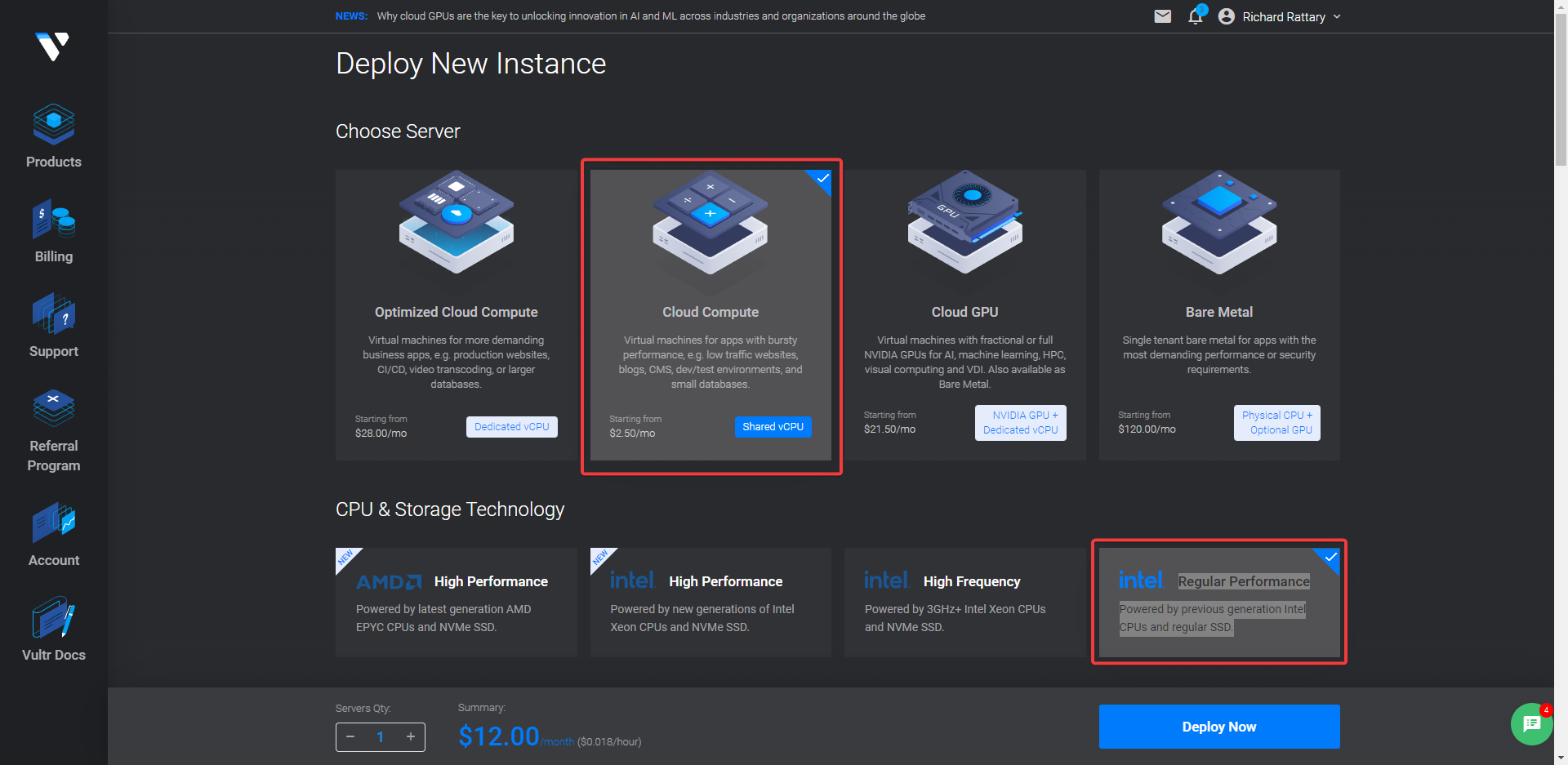The image size is (1568, 765).
Task: Click the page vertical scrollbar thumb
Action: click(1561, 90)
